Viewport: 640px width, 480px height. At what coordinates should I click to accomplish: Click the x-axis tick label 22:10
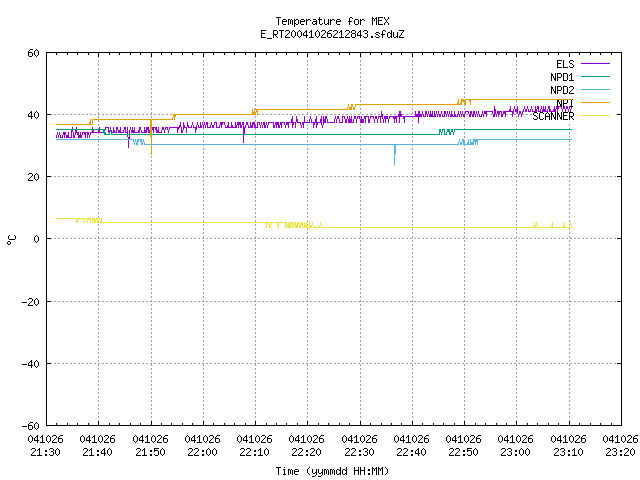(x=254, y=452)
